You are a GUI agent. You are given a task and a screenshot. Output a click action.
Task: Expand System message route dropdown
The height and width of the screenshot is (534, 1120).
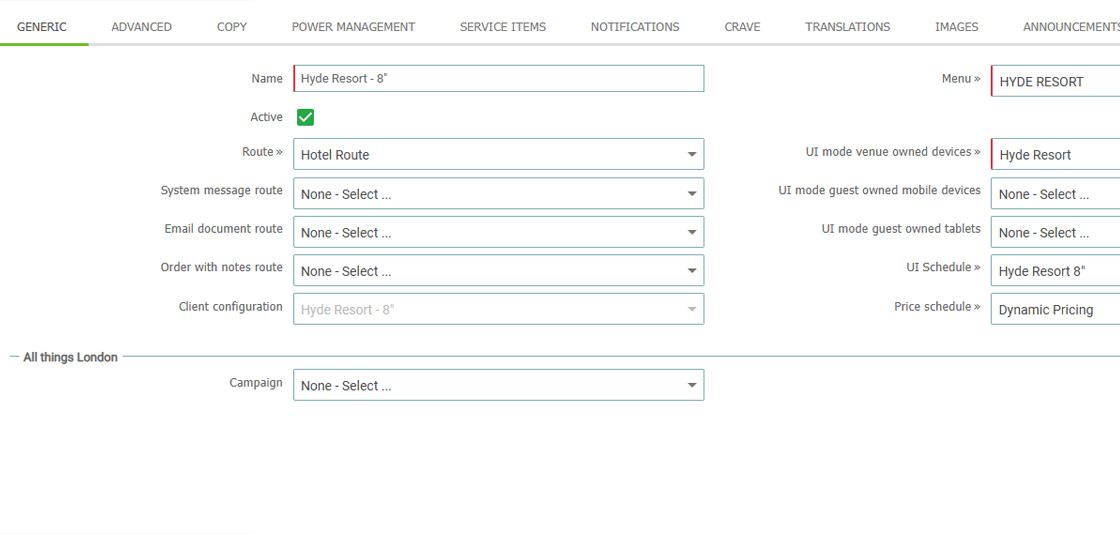[499, 193]
